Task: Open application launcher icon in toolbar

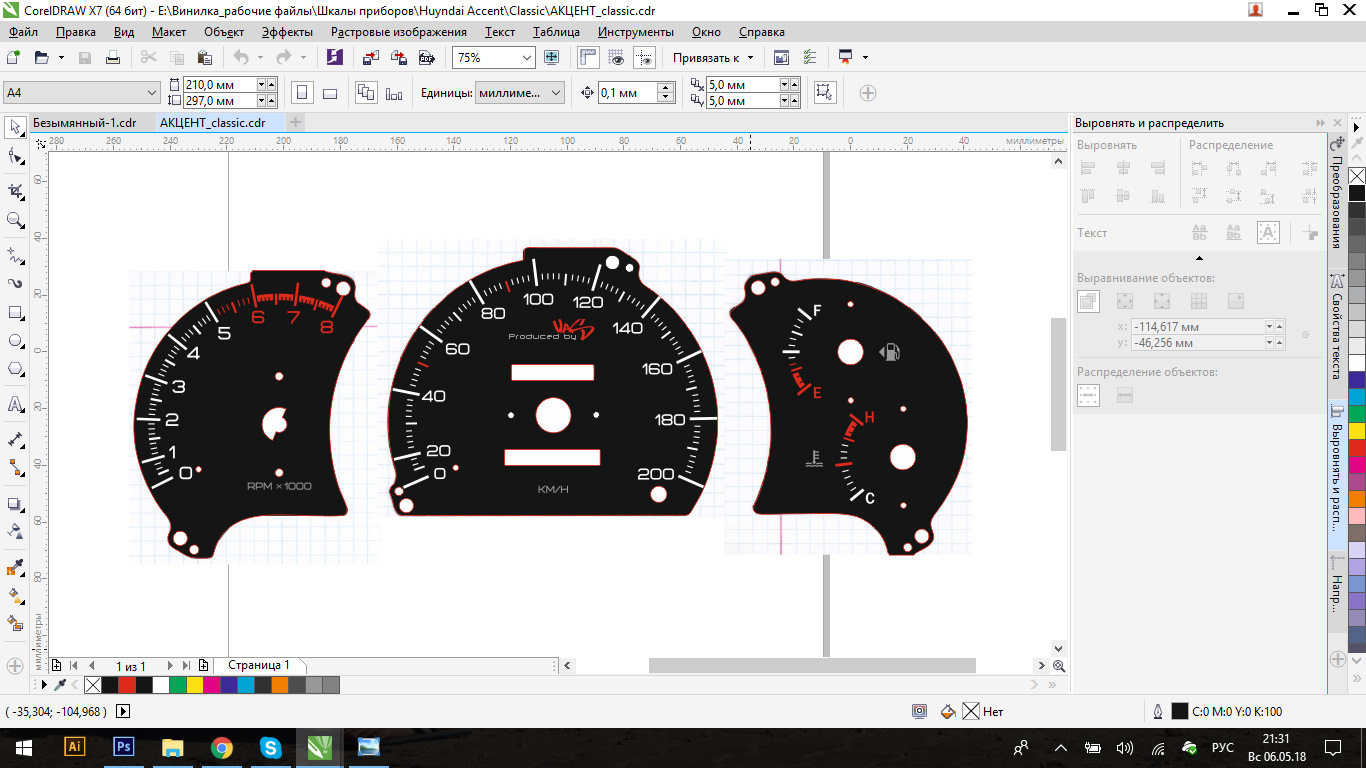Action: (x=846, y=58)
